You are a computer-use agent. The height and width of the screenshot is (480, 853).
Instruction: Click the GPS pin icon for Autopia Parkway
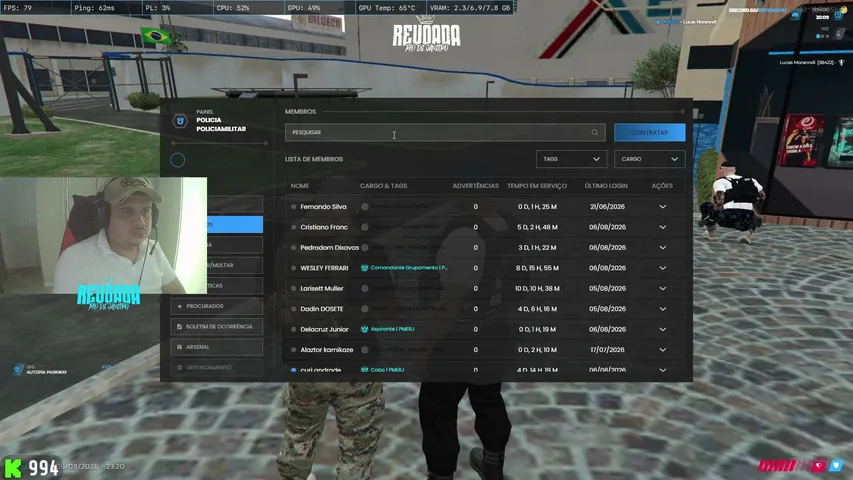18,370
